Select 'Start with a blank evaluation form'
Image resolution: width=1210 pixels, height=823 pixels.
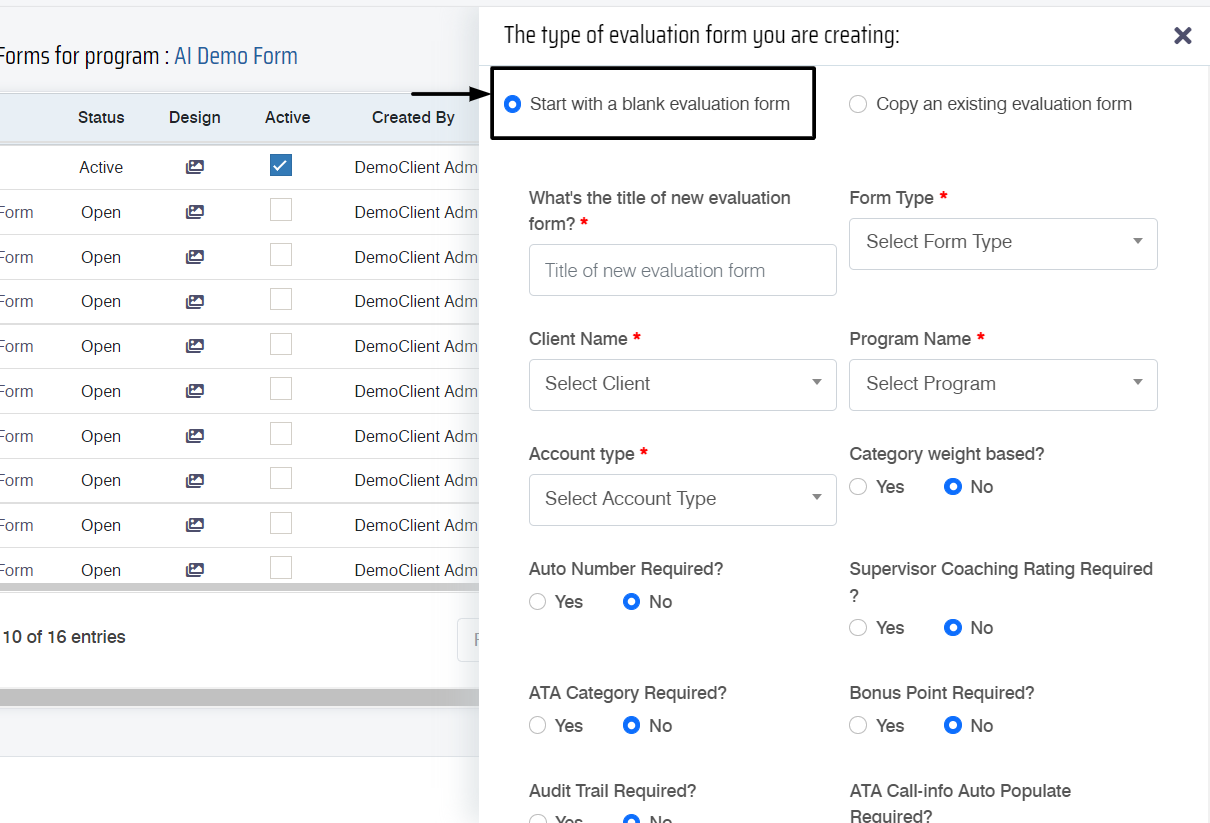(513, 104)
